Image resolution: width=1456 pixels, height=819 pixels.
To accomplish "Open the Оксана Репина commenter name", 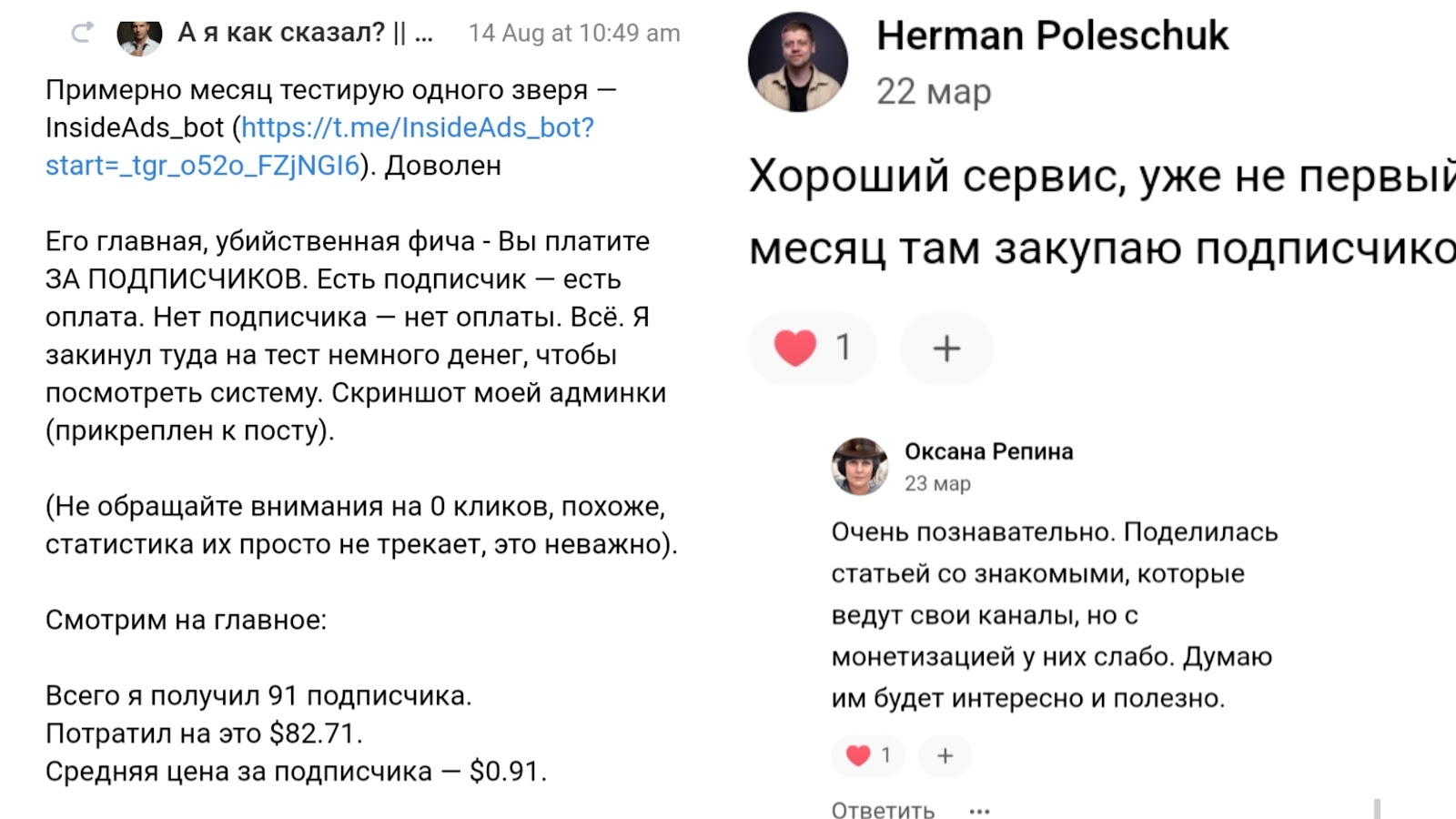I will [988, 451].
